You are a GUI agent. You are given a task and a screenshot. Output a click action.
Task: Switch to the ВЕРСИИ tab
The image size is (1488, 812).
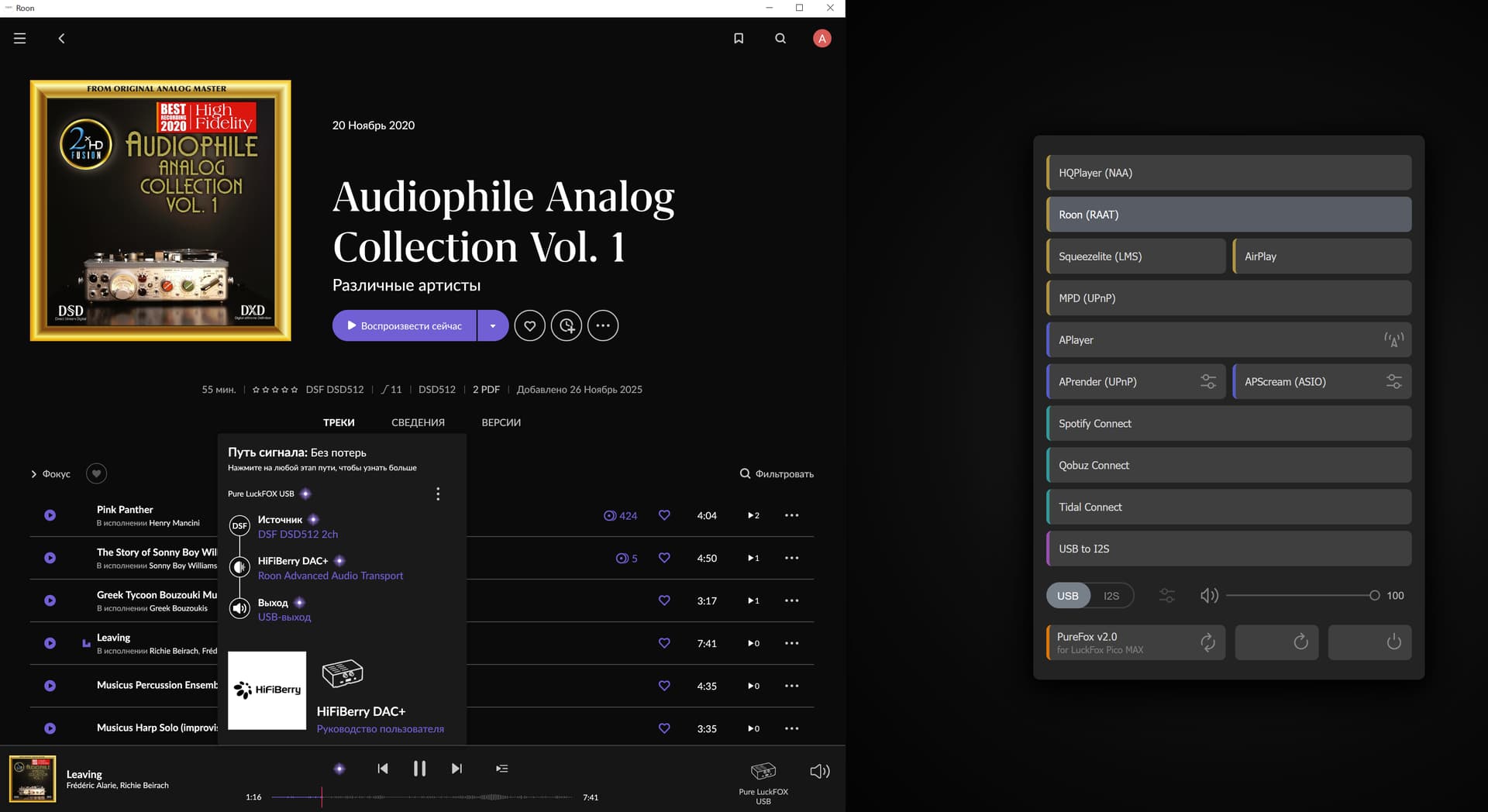point(501,422)
